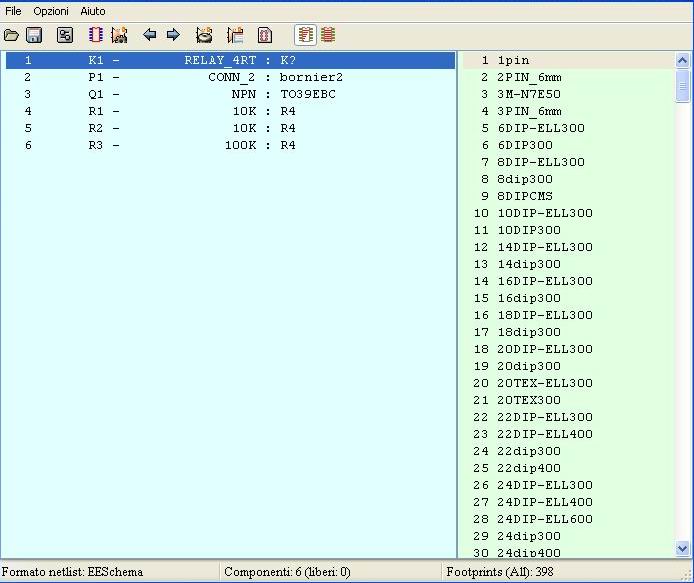
Task: Select footprint 8dip300
Action: (569, 179)
